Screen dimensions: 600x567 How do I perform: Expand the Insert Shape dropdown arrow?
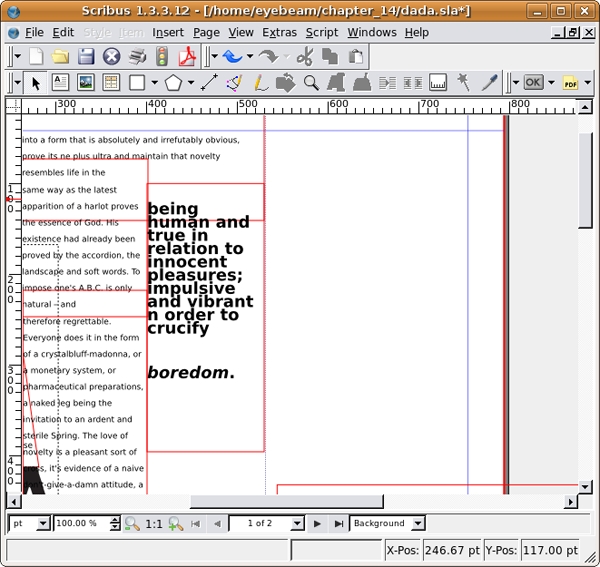(153, 83)
